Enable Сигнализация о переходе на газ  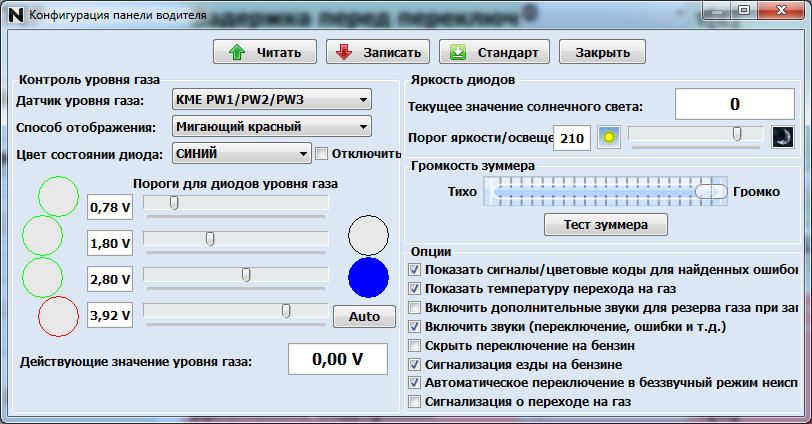click(x=416, y=402)
